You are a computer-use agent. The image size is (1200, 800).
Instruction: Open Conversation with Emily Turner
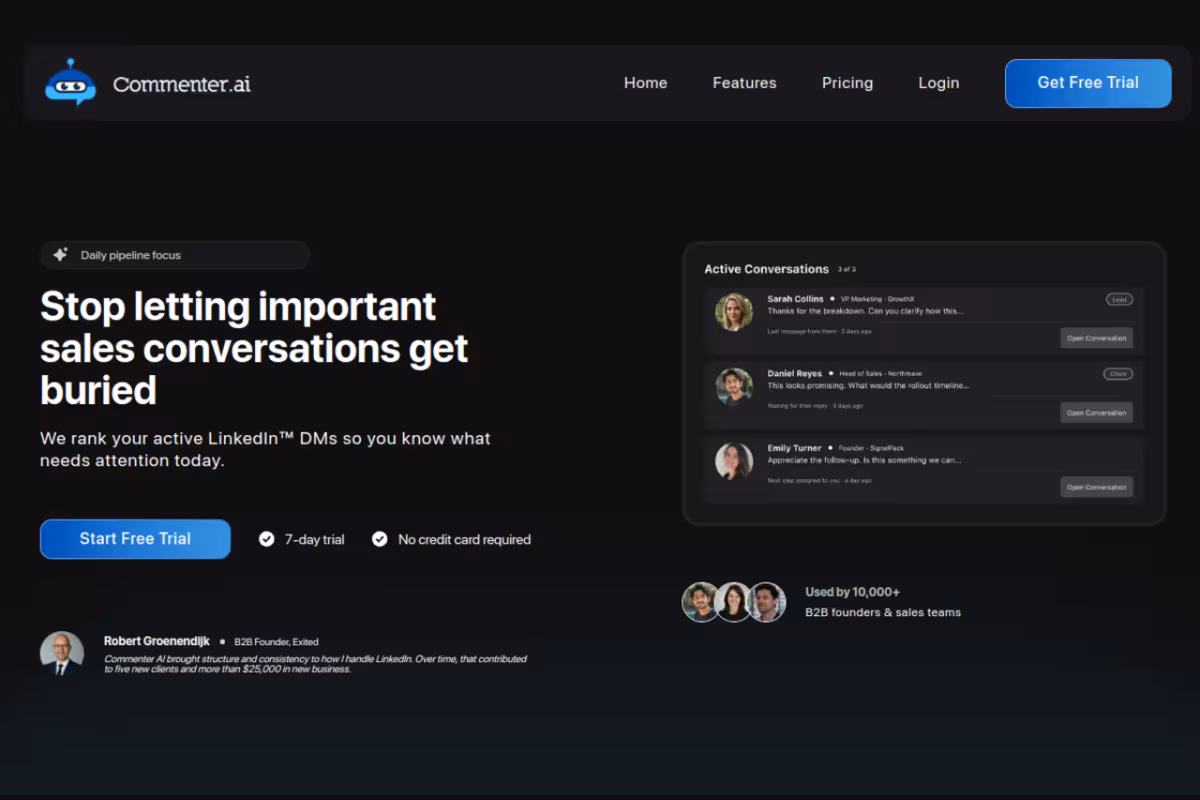1096,487
